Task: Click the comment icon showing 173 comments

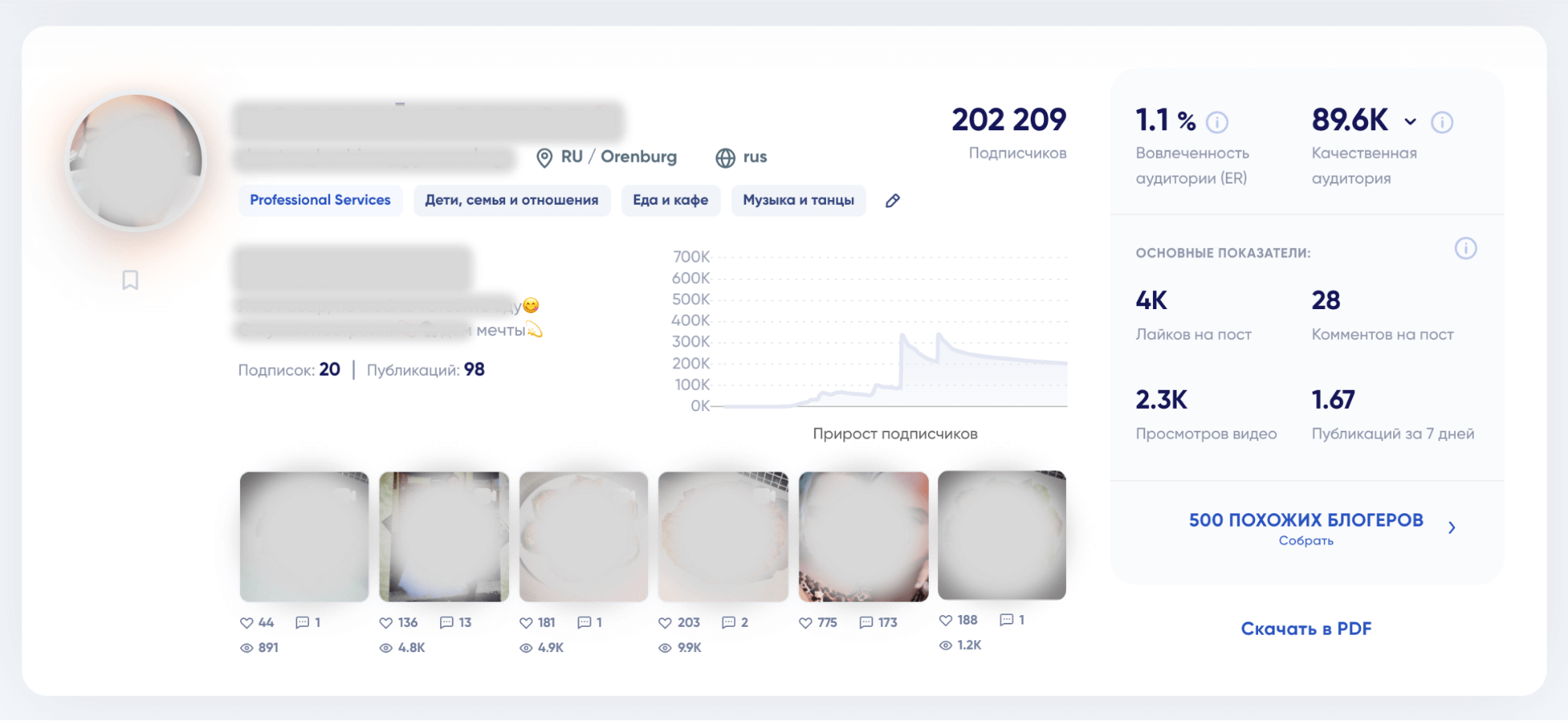Action: (866, 623)
